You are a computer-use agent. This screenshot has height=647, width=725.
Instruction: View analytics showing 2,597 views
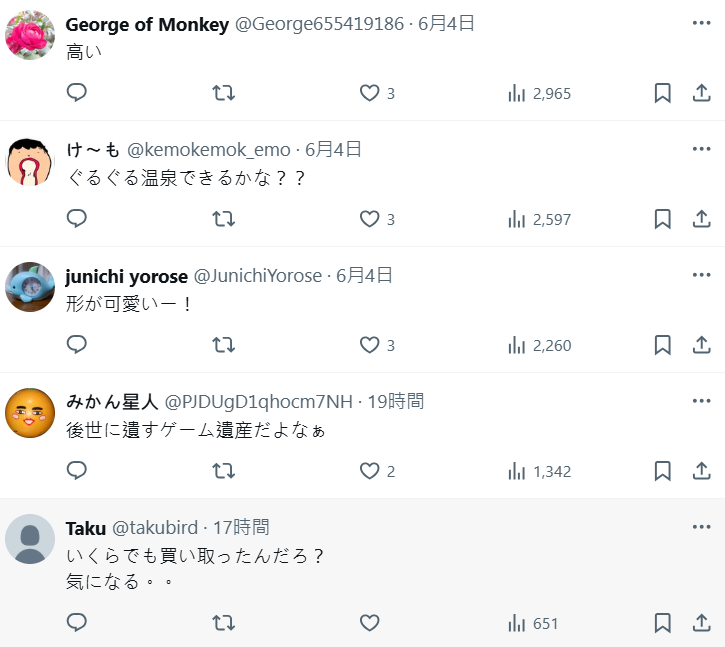coord(539,219)
